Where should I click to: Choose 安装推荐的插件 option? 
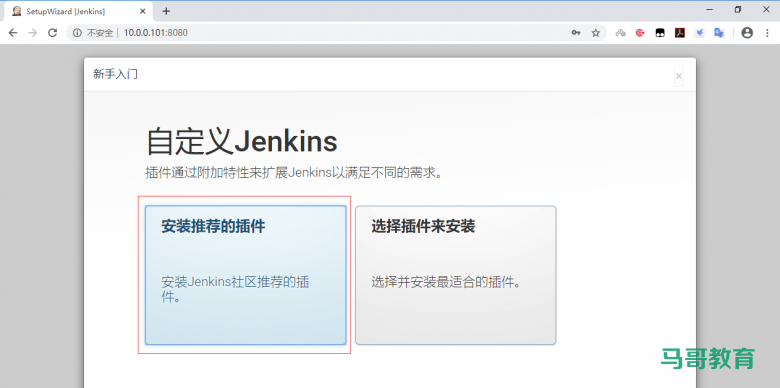(245, 275)
